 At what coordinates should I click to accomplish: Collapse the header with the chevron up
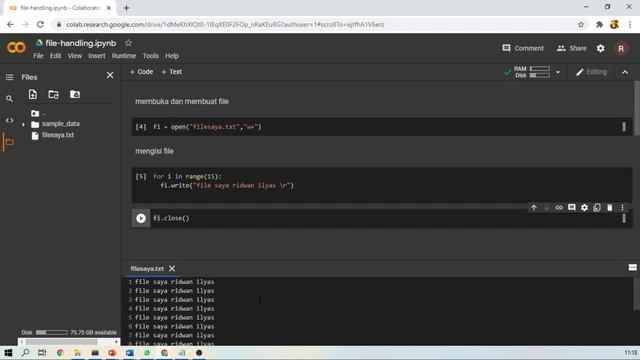pyautogui.click(x=625, y=72)
